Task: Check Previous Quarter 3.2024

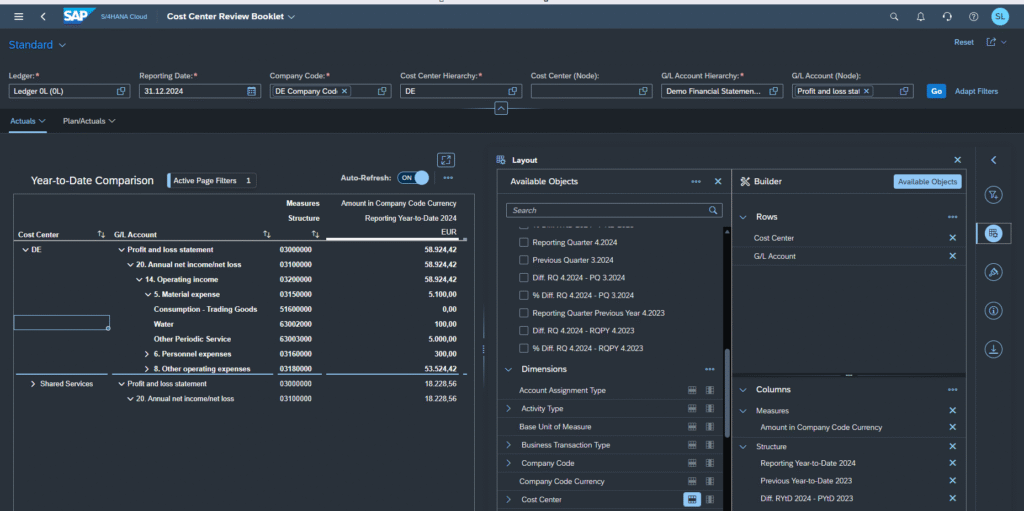Action: [x=523, y=260]
